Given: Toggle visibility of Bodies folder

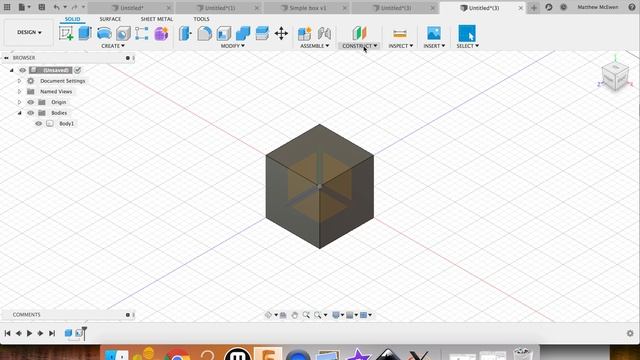Looking at the screenshot, I should [31, 113].
